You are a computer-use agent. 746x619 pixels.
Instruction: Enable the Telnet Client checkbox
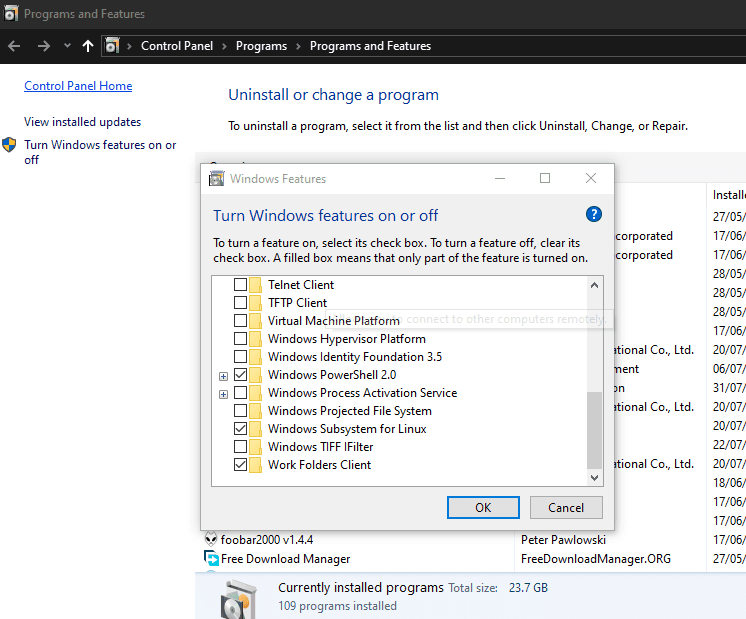click(x=240, y=285)
